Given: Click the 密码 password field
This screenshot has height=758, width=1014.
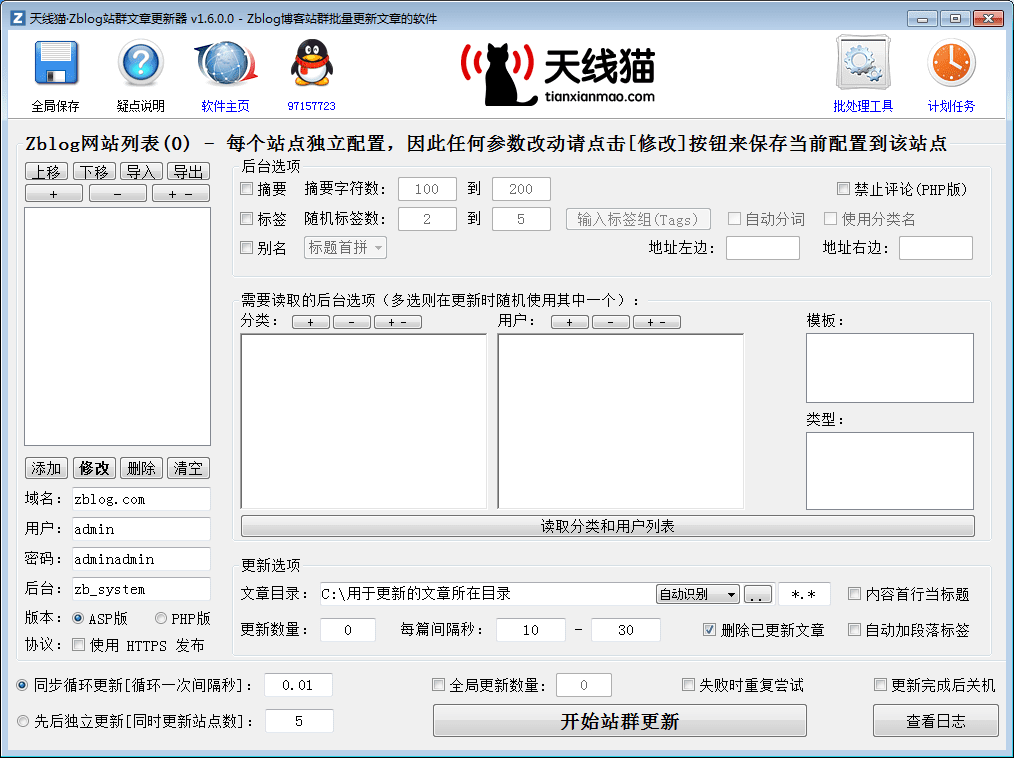Looking at the screenshot, I should 141,559.
